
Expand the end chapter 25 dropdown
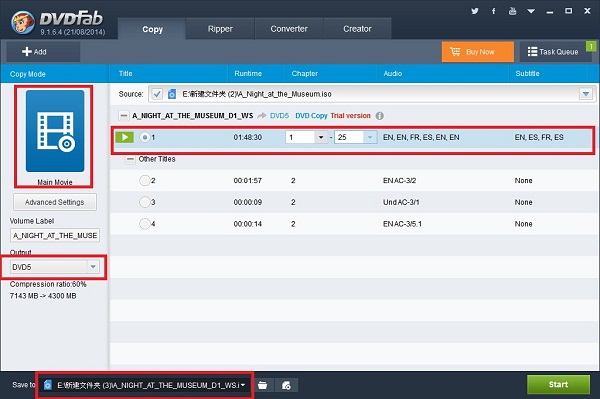(370, 137)
